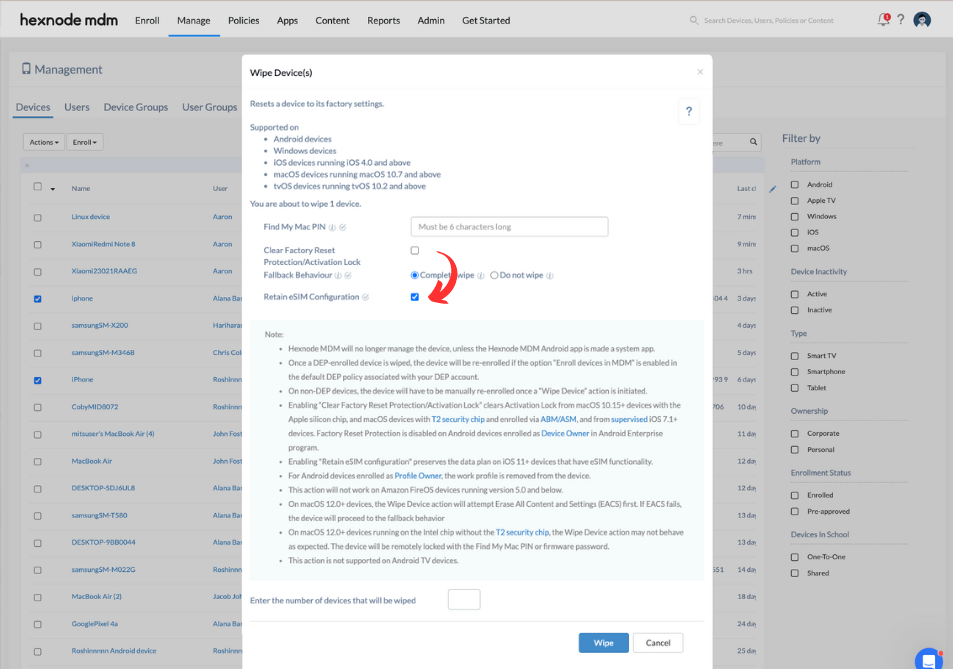Screen dimensions: 953x669
Task: Check the One-To-One school filter
Action: point(794,557)
